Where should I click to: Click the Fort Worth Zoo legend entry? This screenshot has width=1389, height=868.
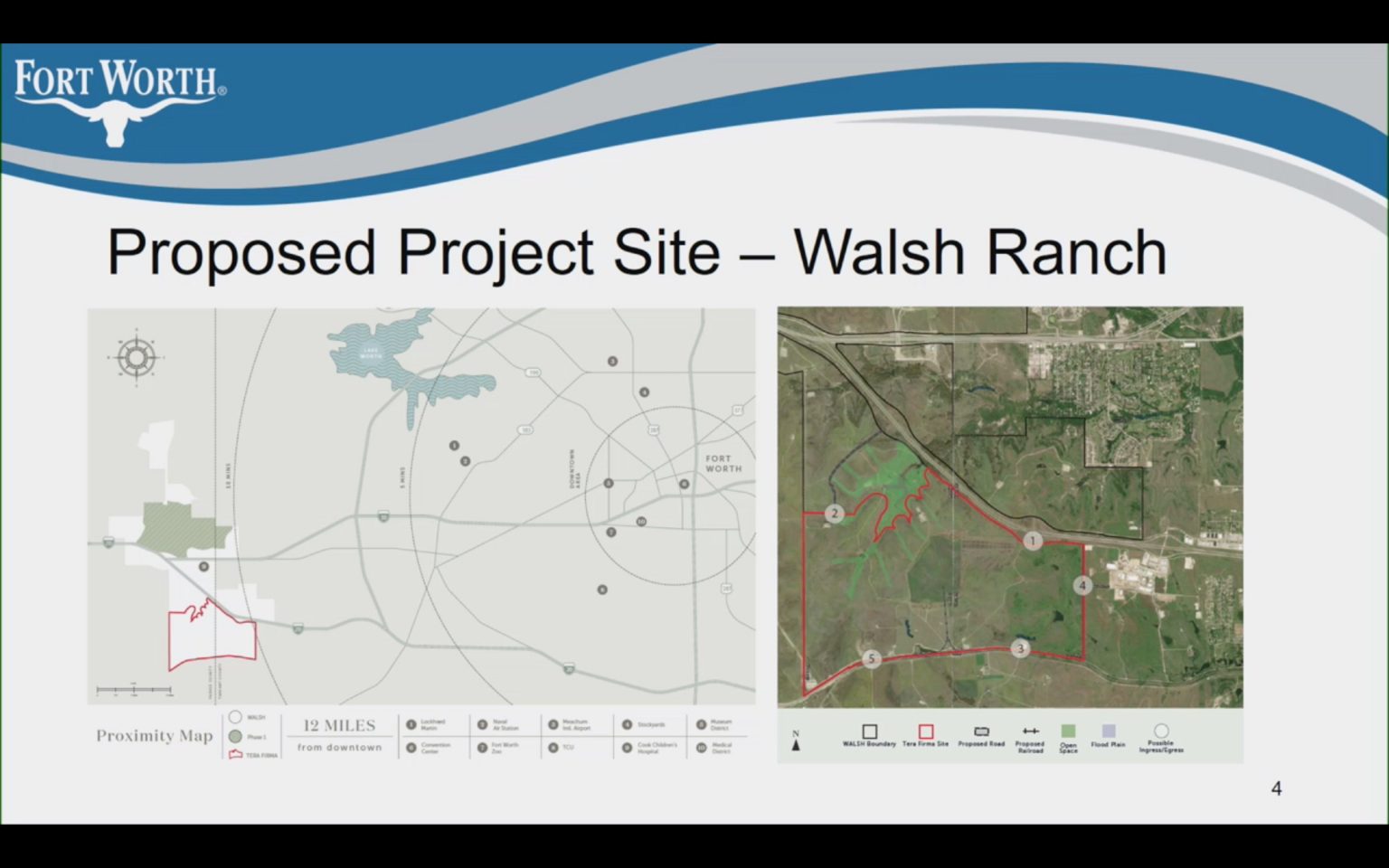click(498, 748)
